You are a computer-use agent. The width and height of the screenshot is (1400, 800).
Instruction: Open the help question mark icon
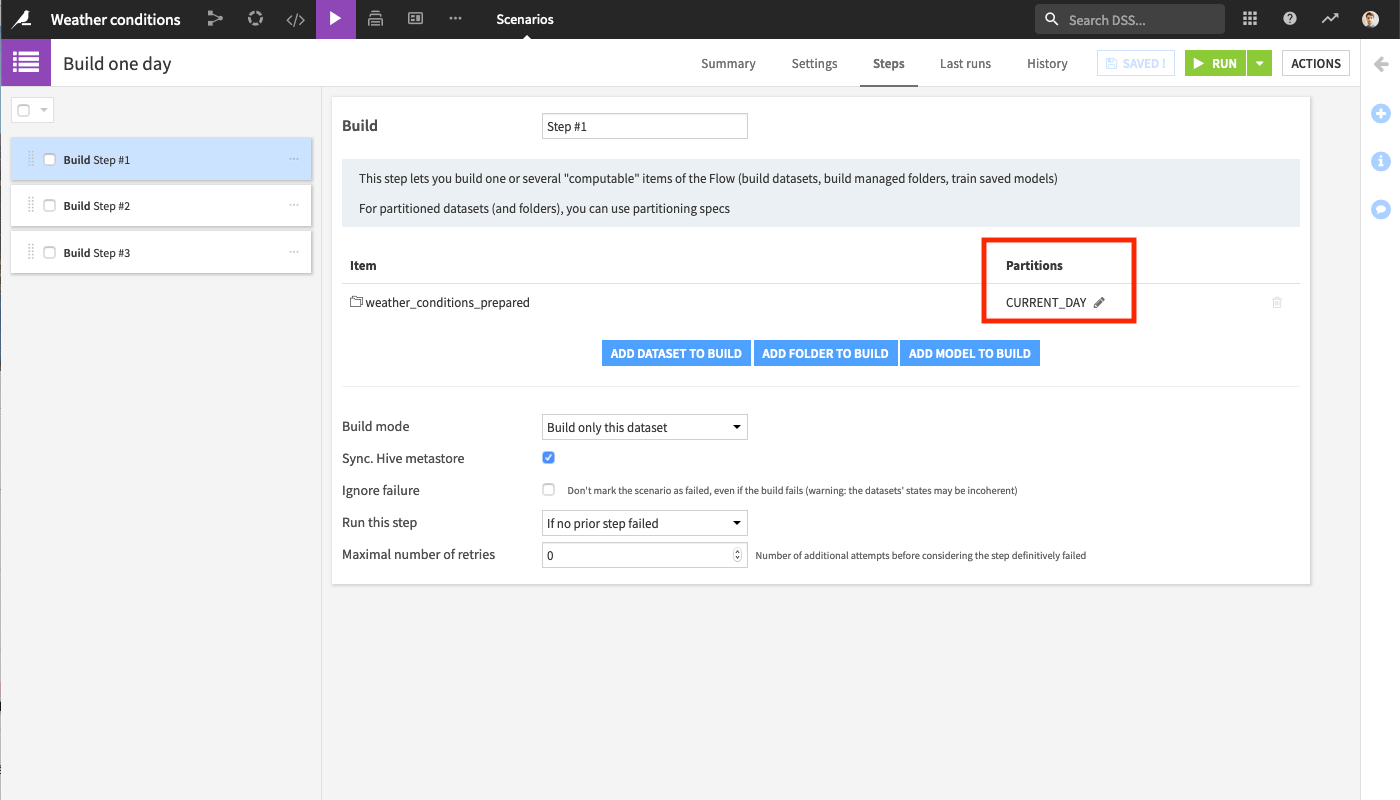point(1290,19)
